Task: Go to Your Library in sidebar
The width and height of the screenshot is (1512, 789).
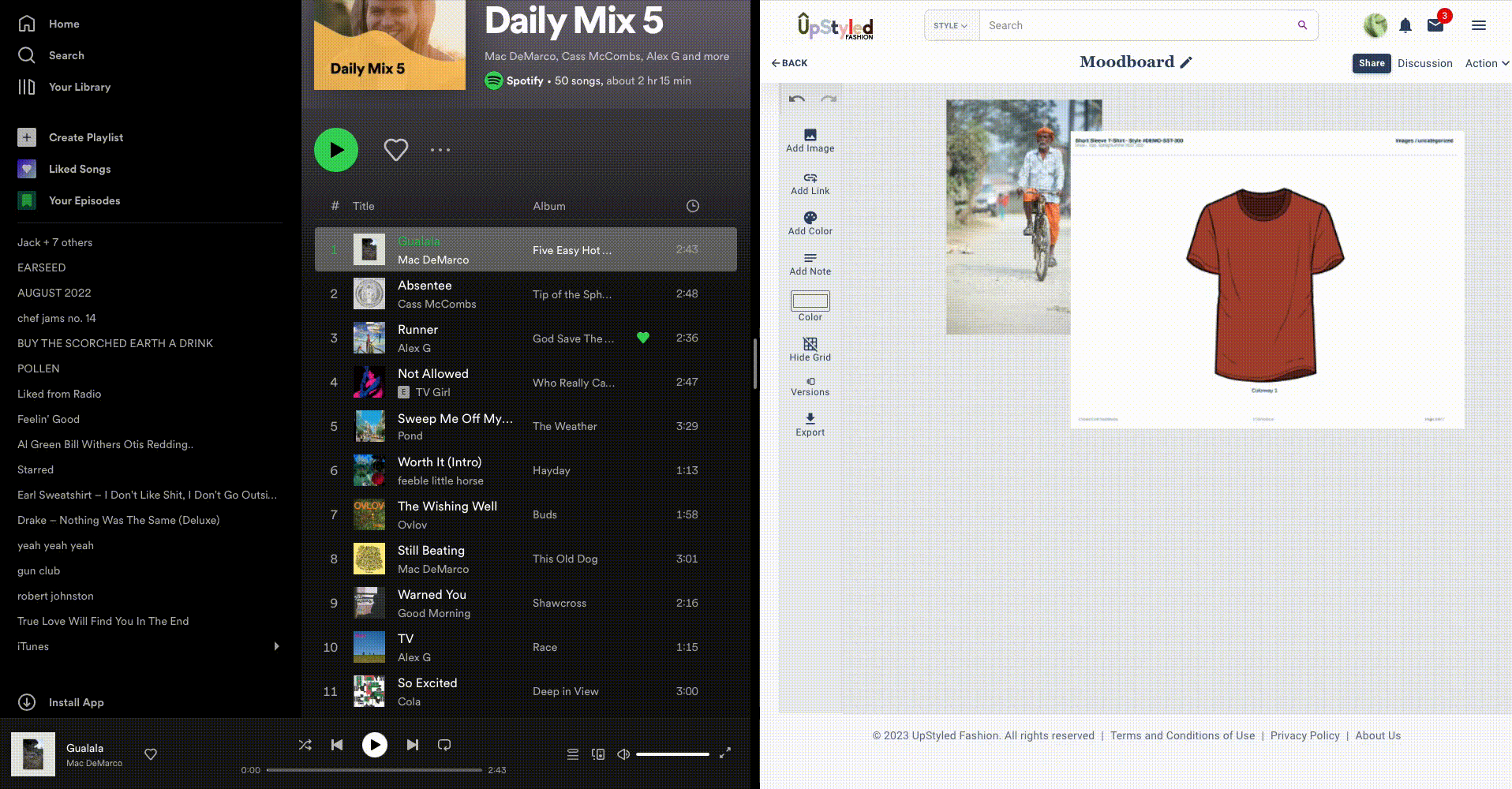Action: pyautogui.click(x=79, y=87)
